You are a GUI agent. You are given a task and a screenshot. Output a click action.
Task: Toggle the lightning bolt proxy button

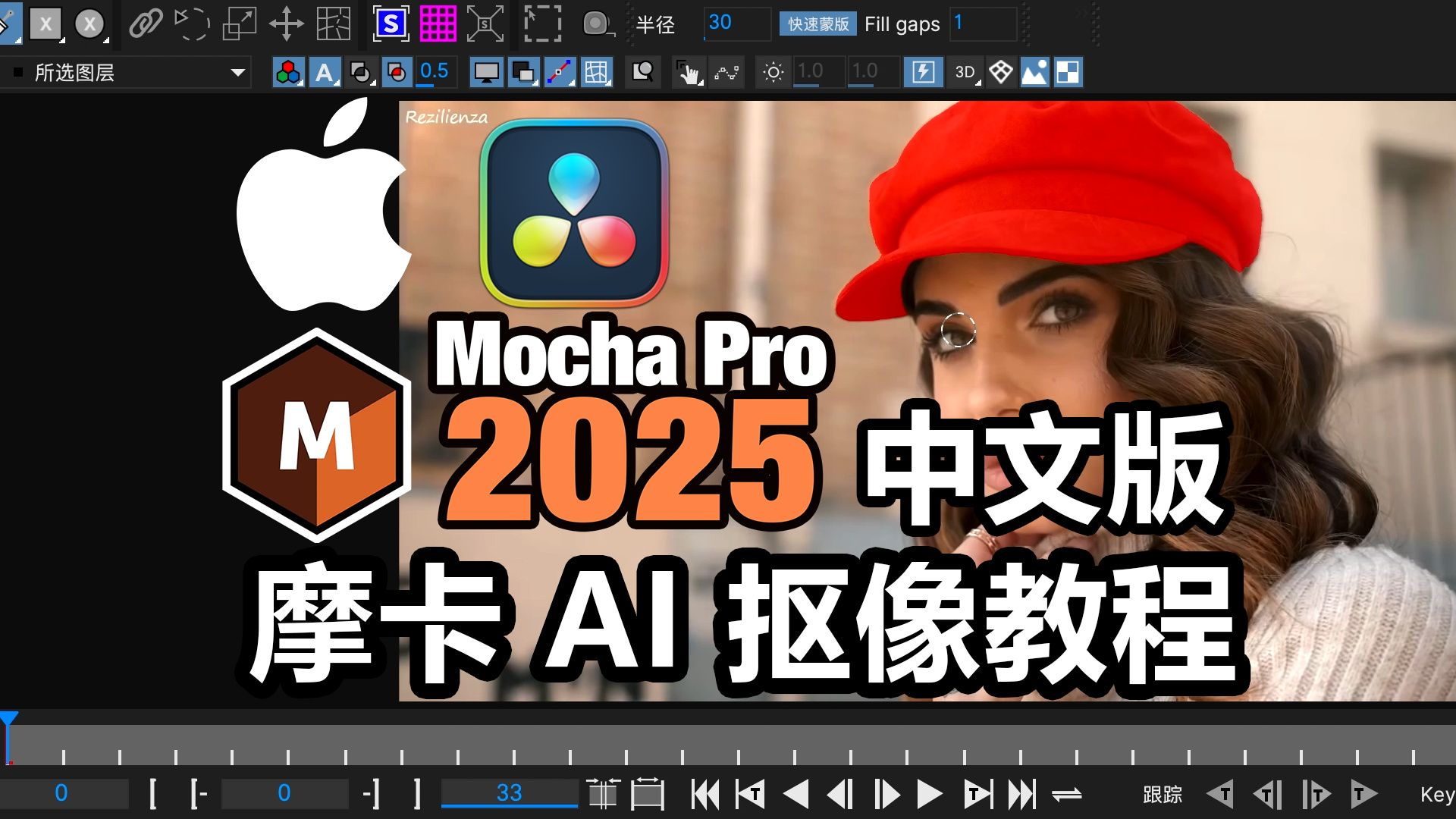point(923,73)
